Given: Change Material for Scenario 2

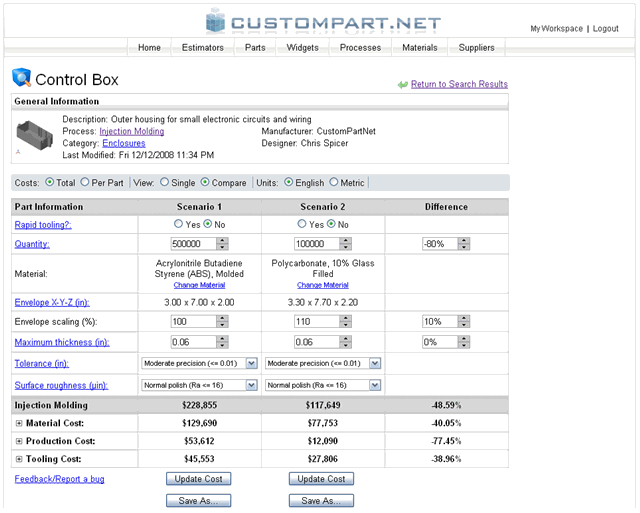Looking at the screenshot, I should click(323, 285).
